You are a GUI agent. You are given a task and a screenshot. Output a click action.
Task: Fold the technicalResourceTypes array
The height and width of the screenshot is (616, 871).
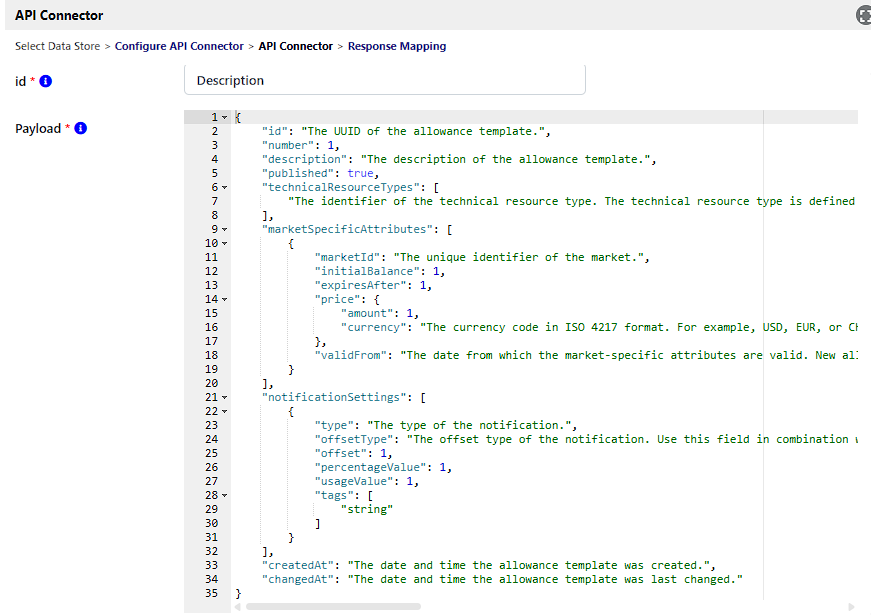(x=225, y=188)
